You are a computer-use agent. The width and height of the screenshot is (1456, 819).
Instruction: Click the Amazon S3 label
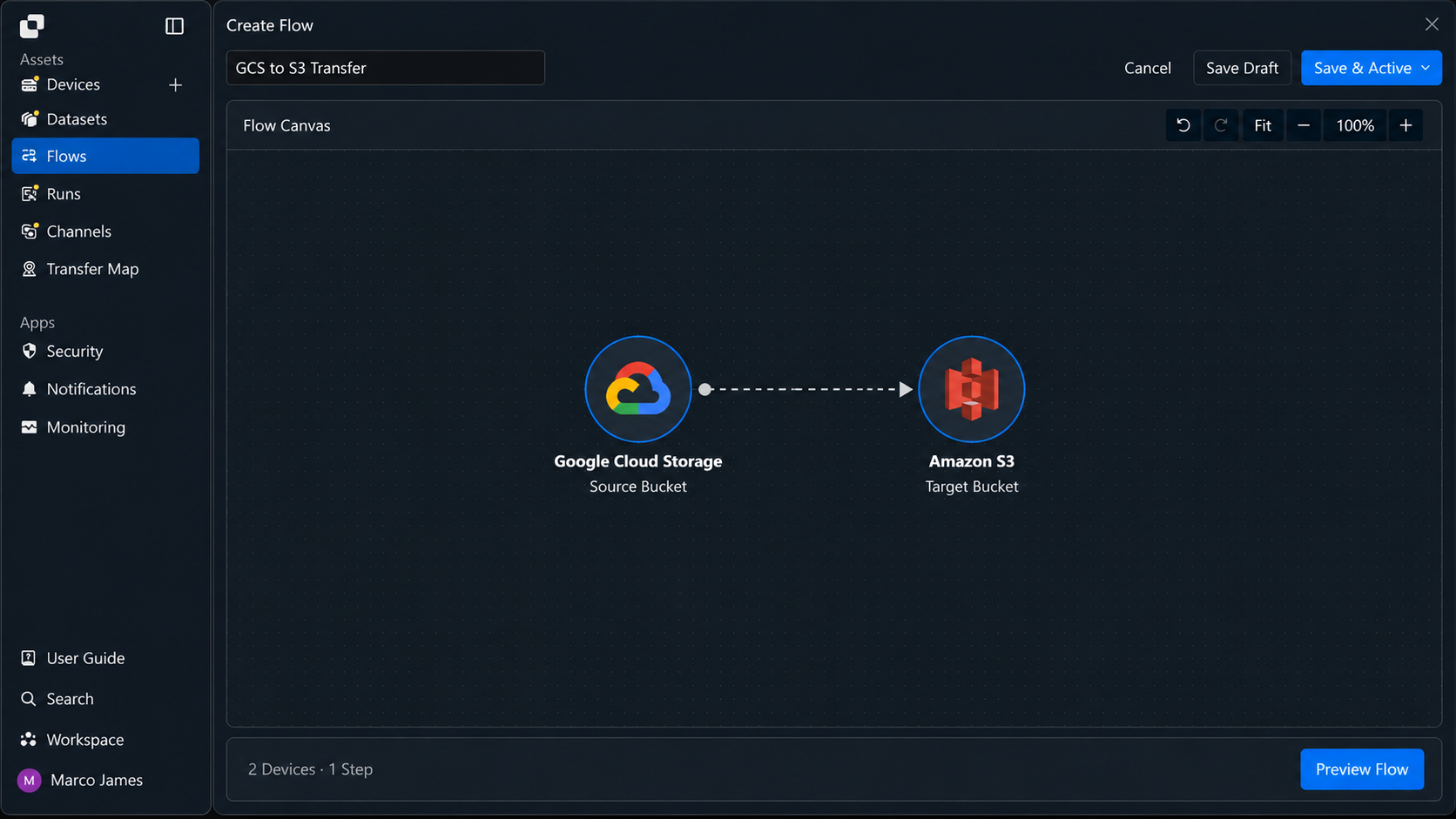pos(972,461)
